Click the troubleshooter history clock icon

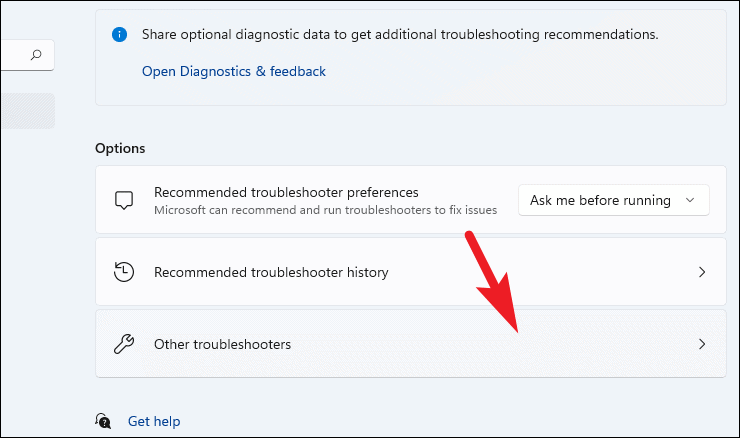124,272
